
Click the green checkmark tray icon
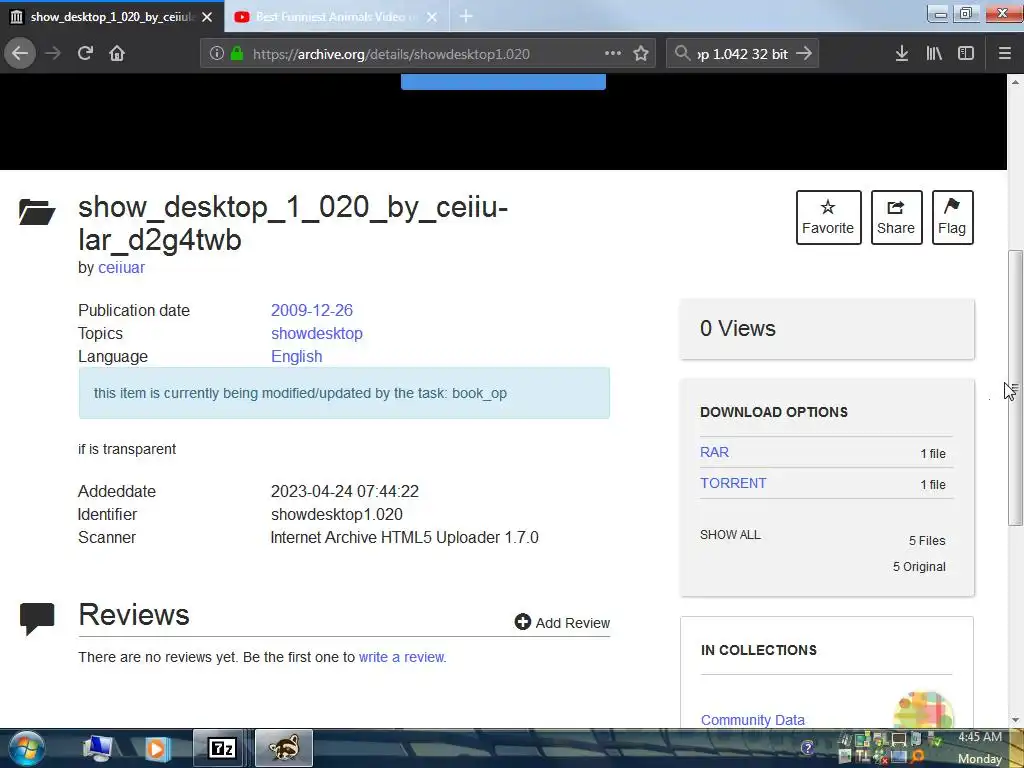point(935,740)
